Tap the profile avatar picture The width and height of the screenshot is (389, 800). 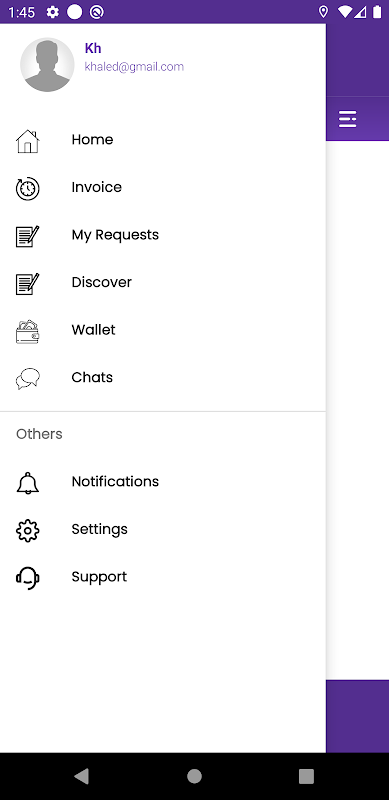[47, 65]
